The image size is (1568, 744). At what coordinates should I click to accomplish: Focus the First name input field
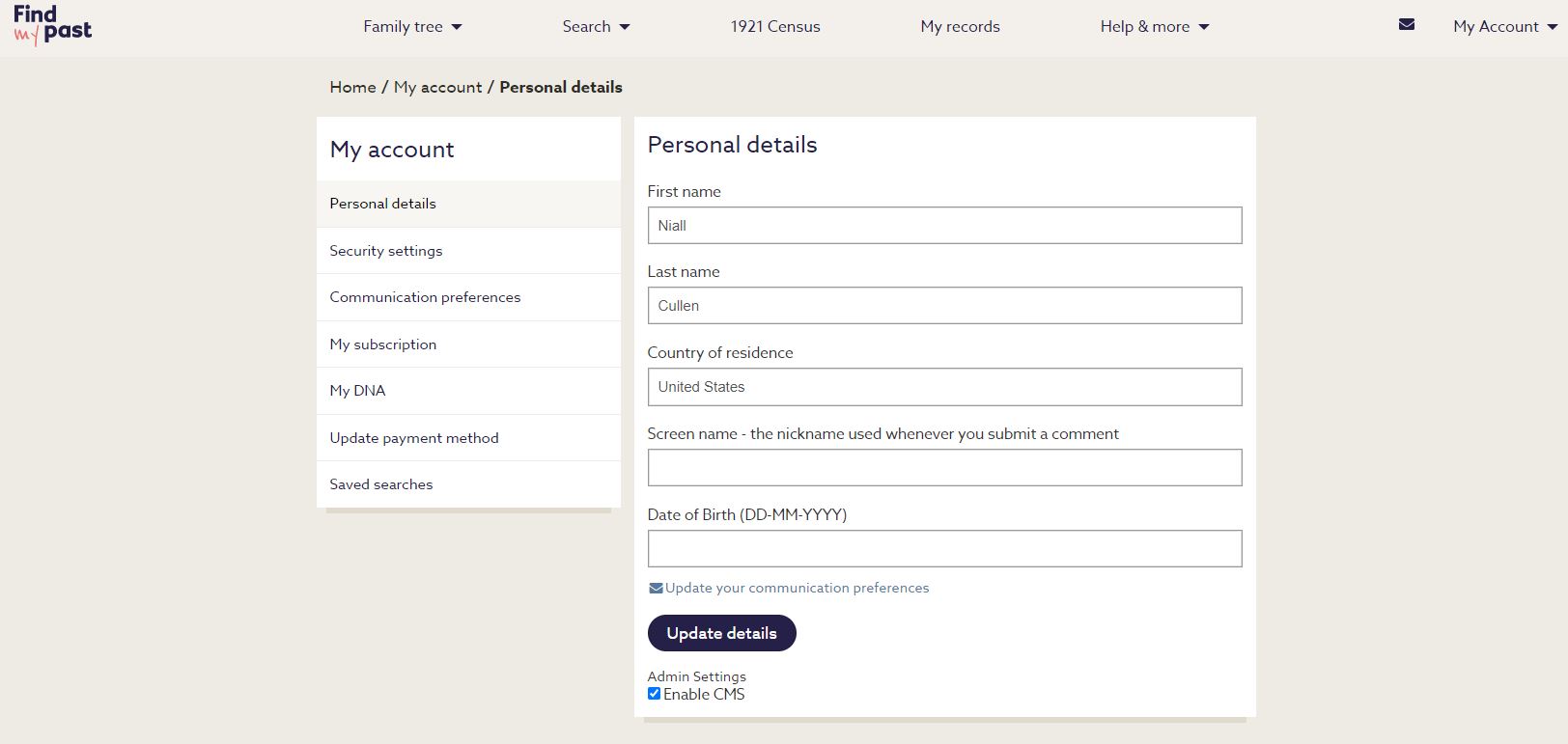click(943, 226)
